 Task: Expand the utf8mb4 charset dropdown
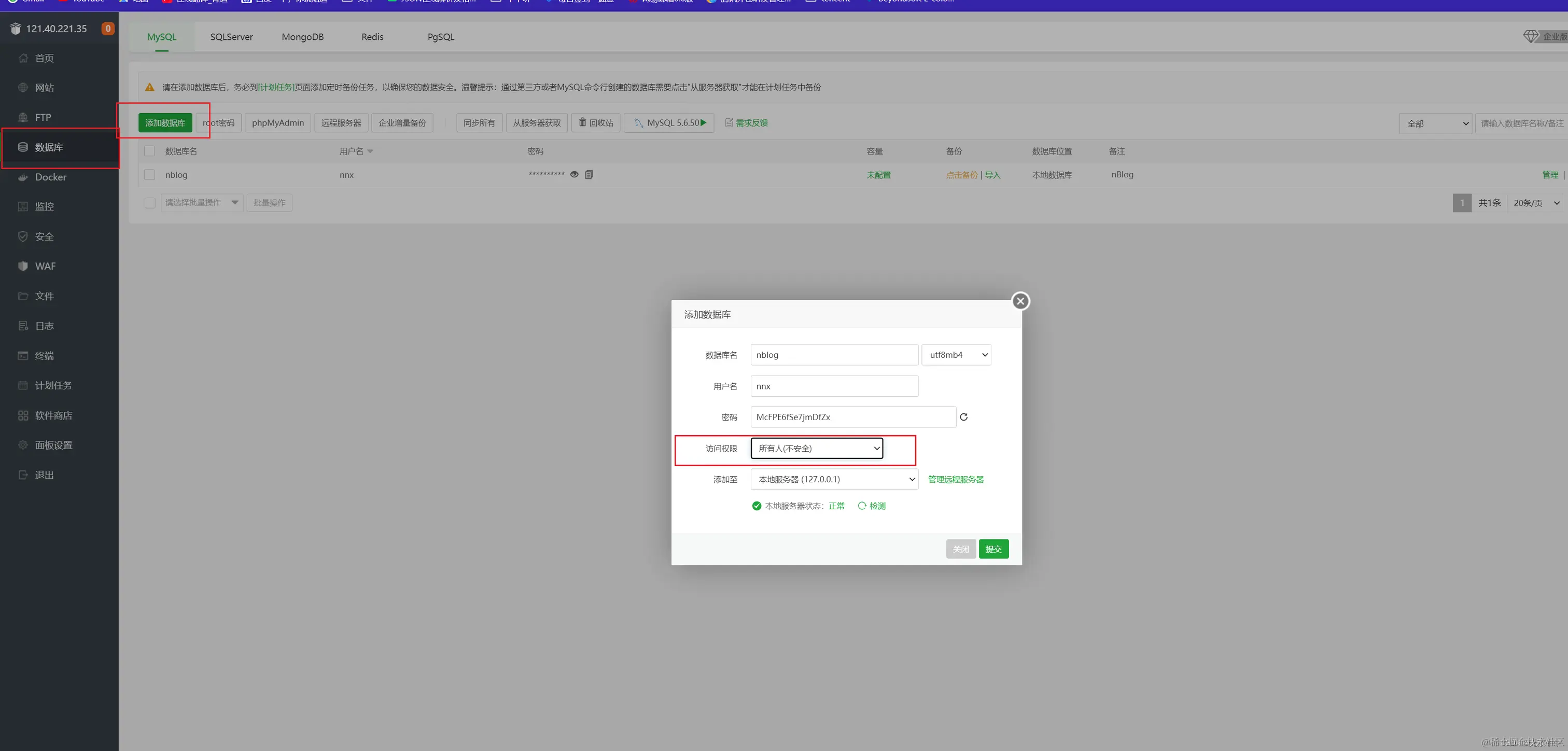[x=956, y=355]
